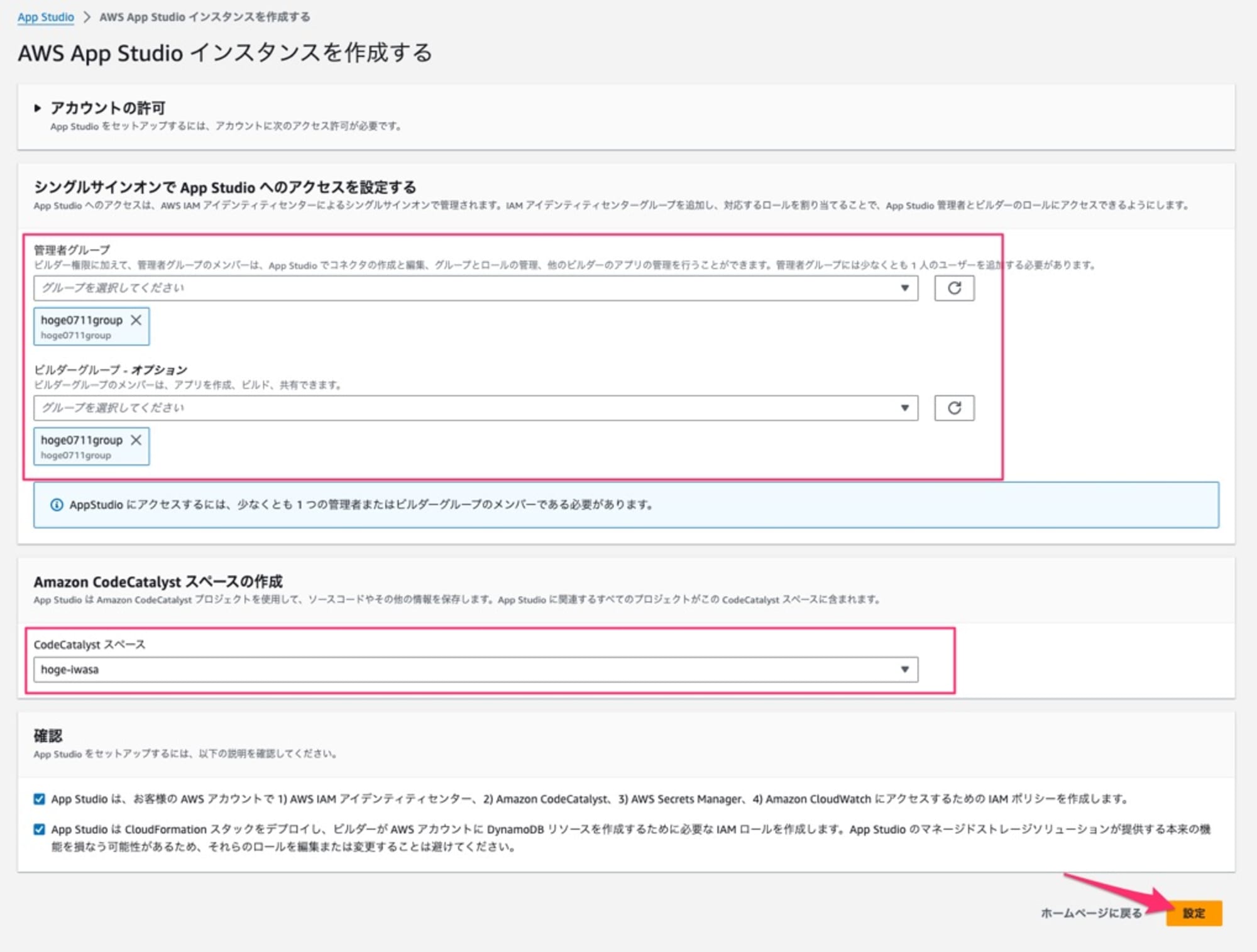Click the hoge0711group tag under ビルダーグループ
Screen dimensions: 1257x952
tap(92, 446)
